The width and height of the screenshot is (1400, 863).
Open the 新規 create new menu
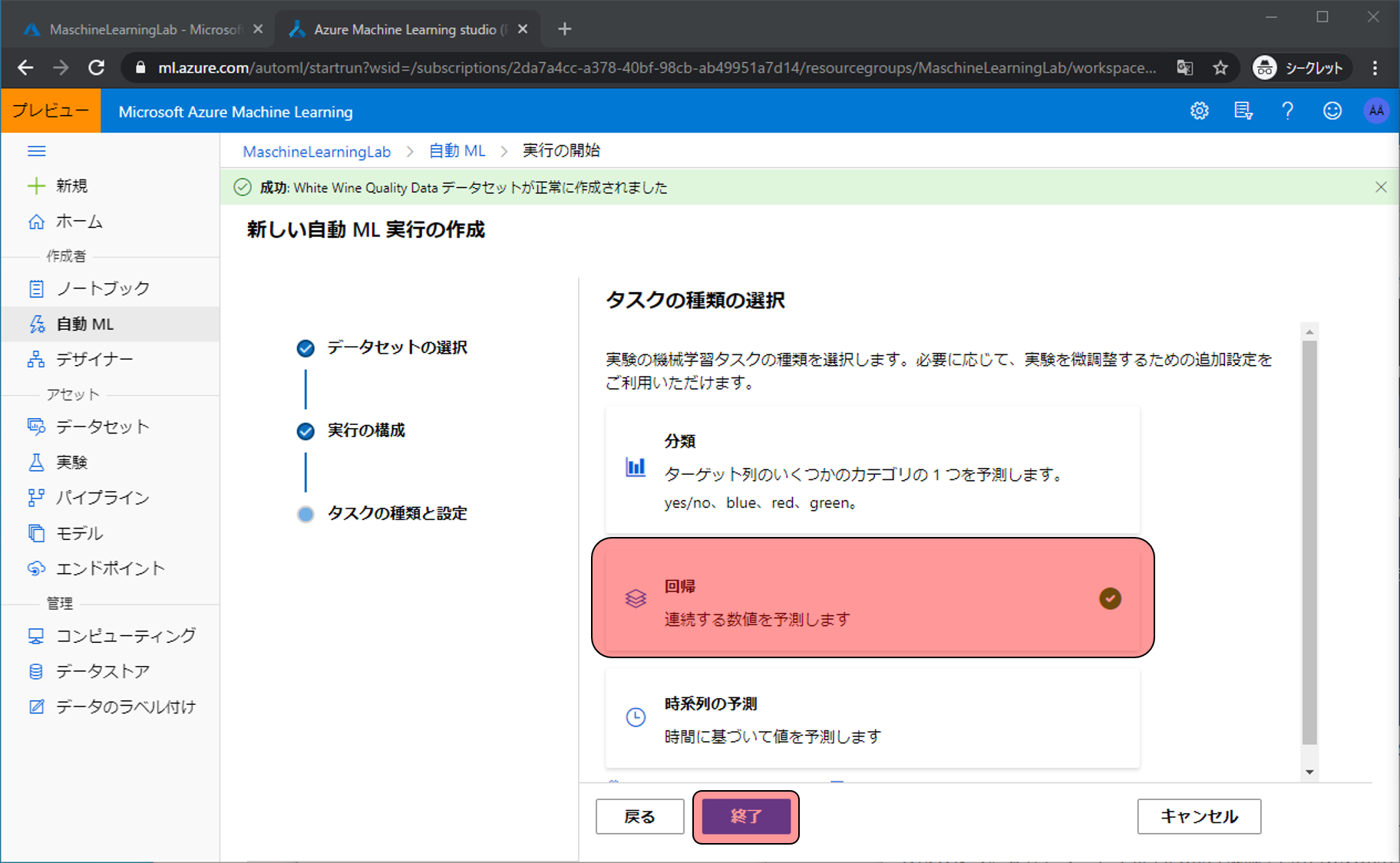pyautogui.click(x=71, y=186)
